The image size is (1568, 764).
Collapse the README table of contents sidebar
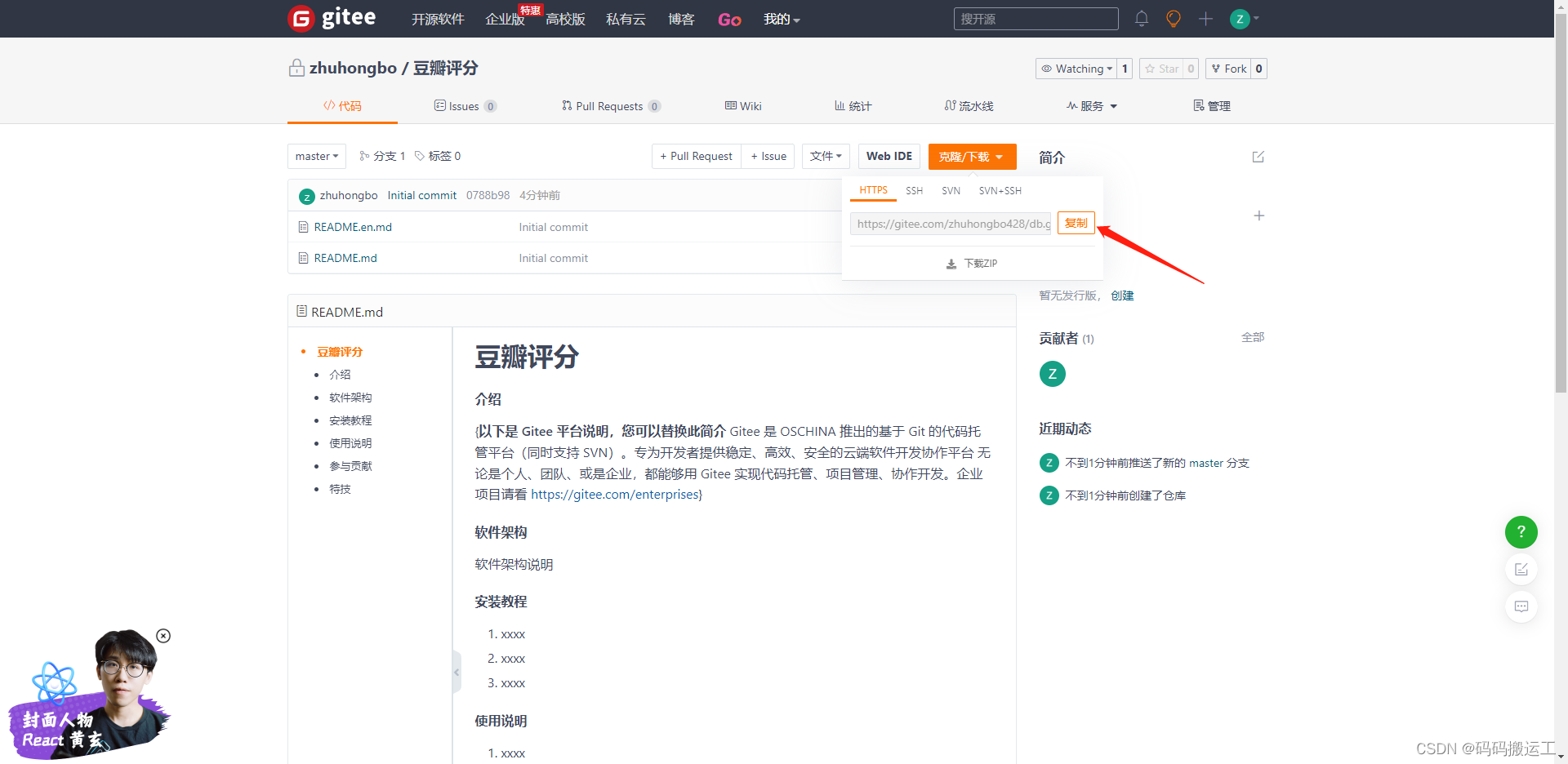(x=457, y=673)
